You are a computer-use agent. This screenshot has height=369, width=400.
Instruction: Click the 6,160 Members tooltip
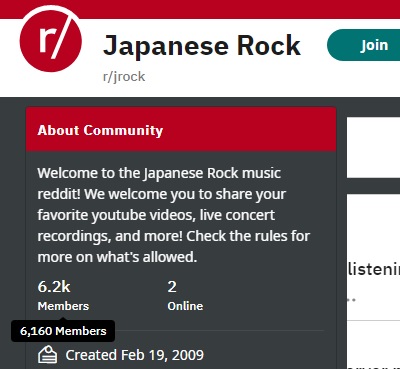click(63, 331)
